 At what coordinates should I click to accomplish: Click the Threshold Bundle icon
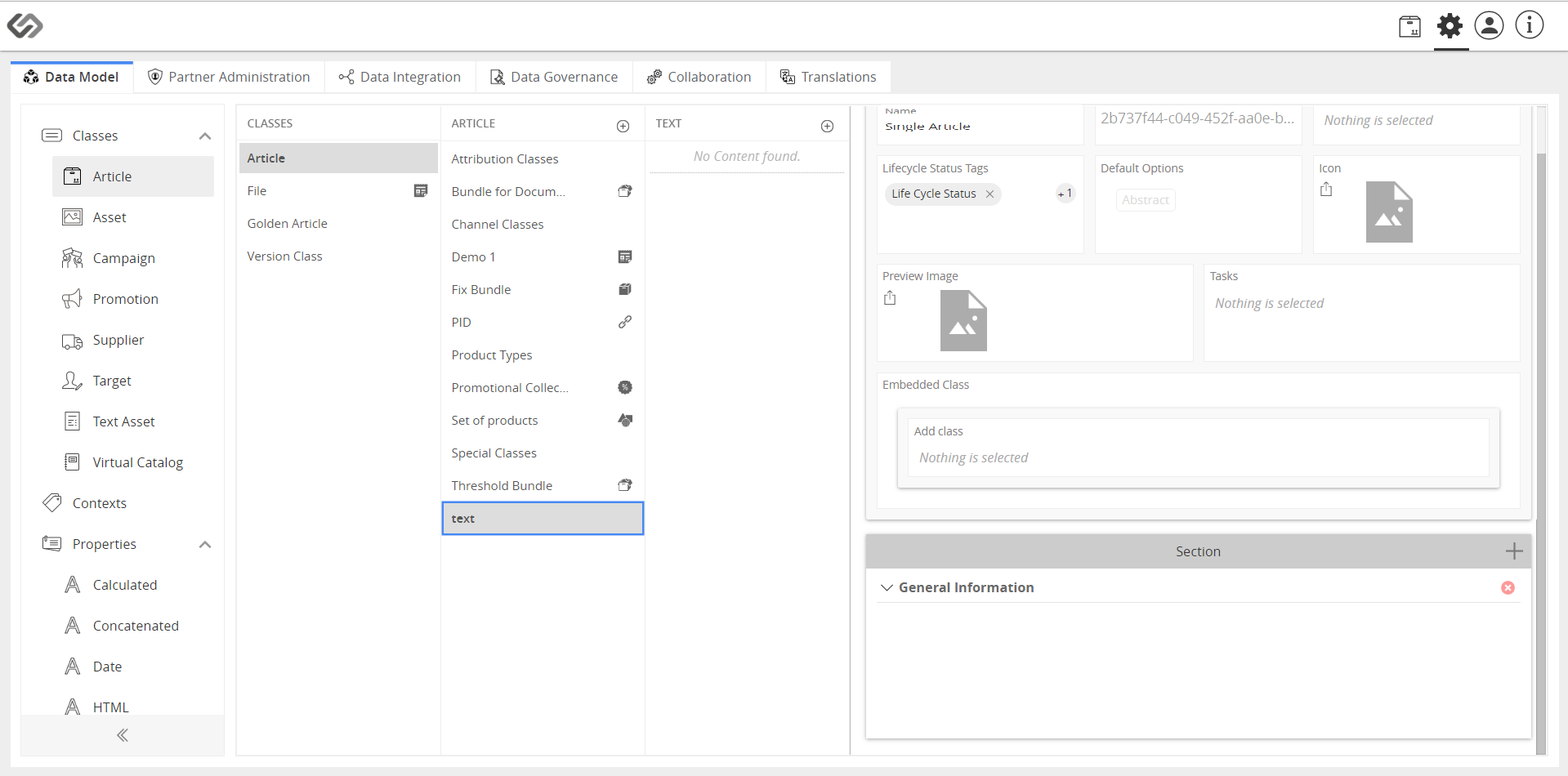(x=625, y=485)
